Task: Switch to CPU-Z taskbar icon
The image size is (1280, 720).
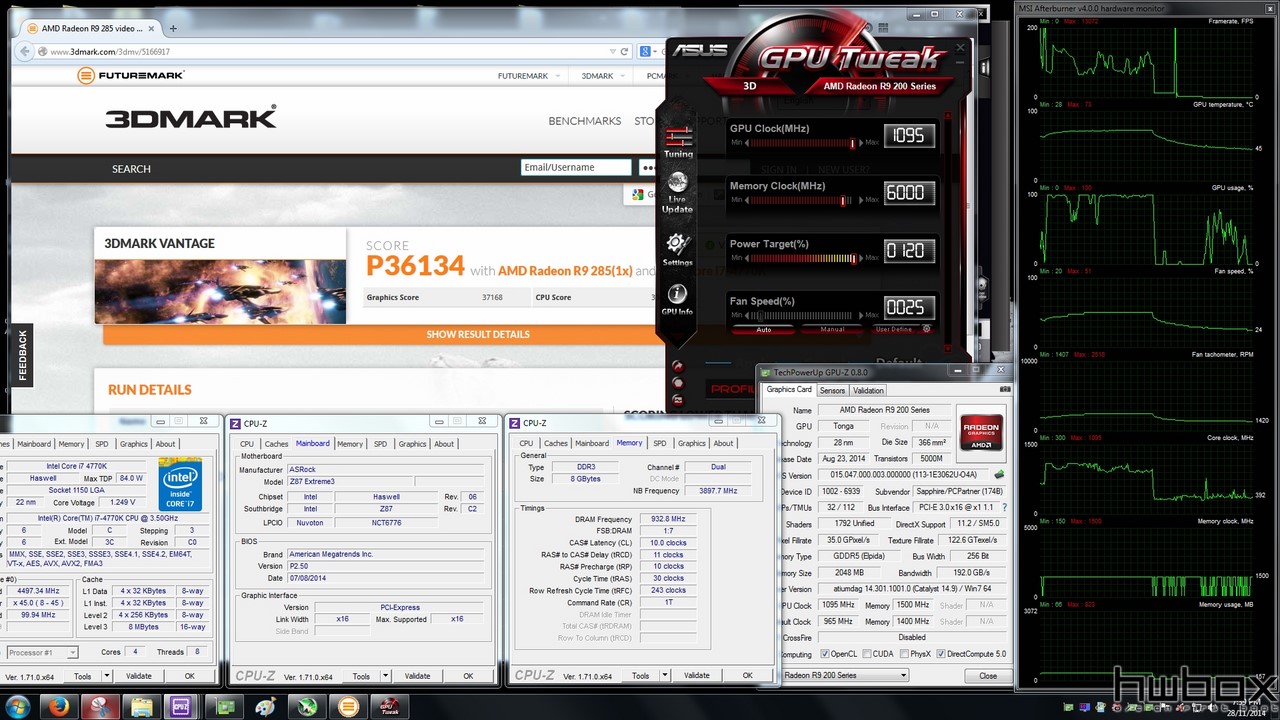Action: pyautogui.click(x=181, y=706)
